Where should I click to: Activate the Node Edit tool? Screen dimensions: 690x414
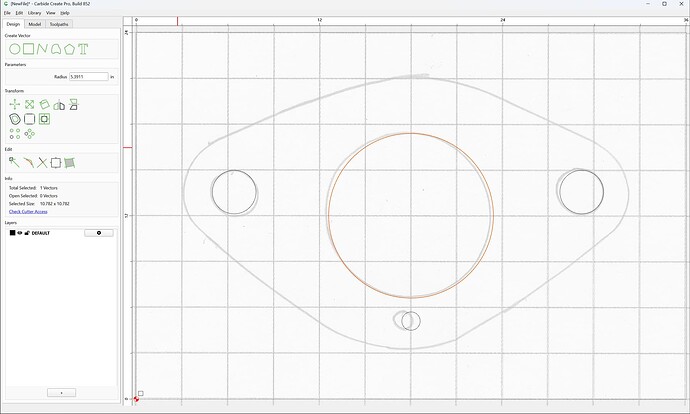(14, 162)
